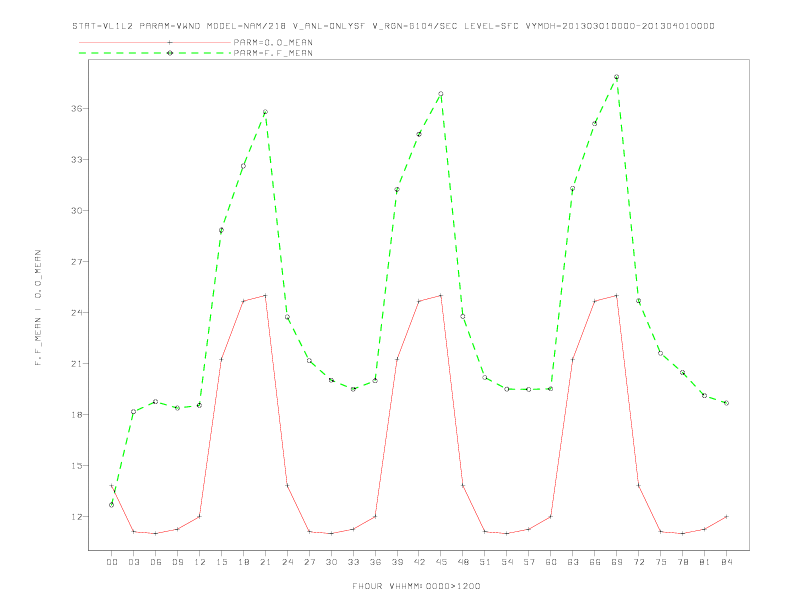Screen dimensions: 792x612
Task: Click the x-axis tick label 54
Action: tap(507, 562)
